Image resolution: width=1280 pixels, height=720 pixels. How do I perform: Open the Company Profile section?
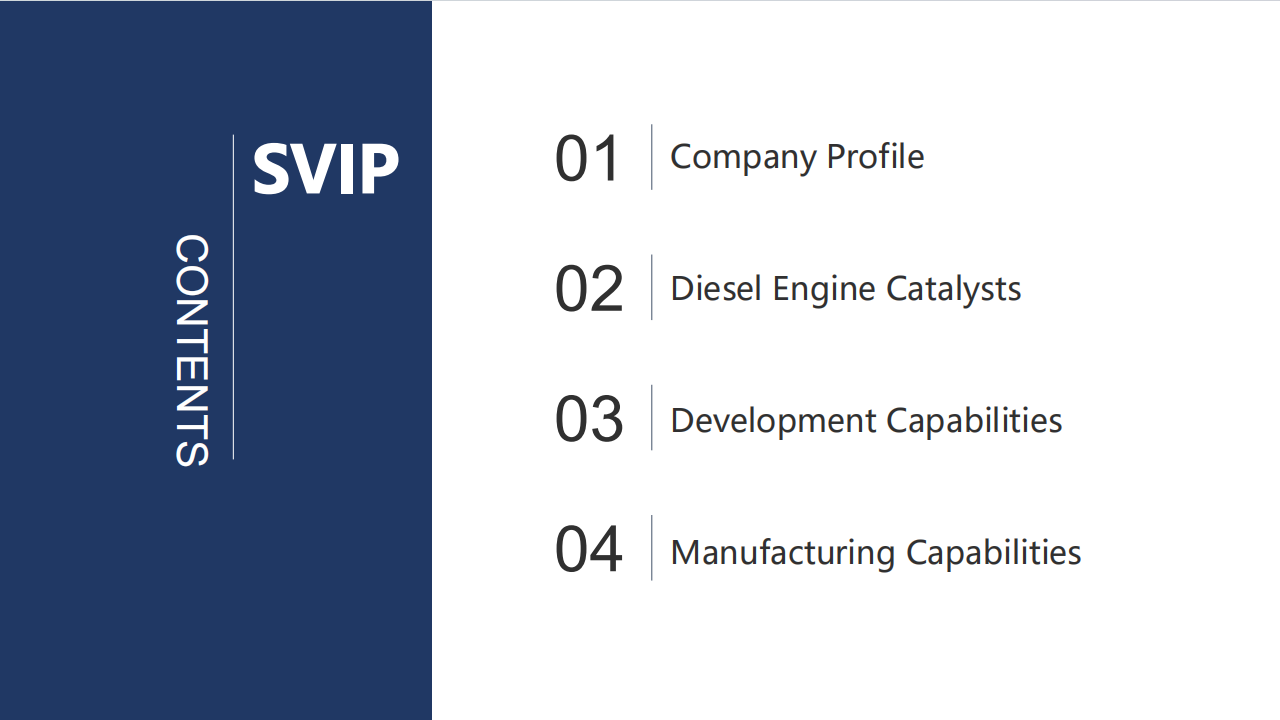point(797,157)
